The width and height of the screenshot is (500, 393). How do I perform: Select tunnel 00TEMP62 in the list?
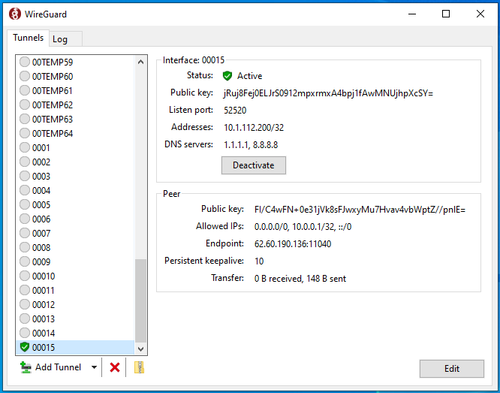coord(75,105)
